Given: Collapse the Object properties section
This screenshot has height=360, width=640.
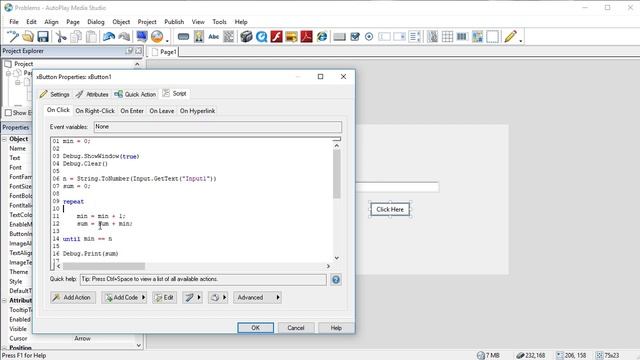Looking at the screenshot, I should (x=4, y=139).
